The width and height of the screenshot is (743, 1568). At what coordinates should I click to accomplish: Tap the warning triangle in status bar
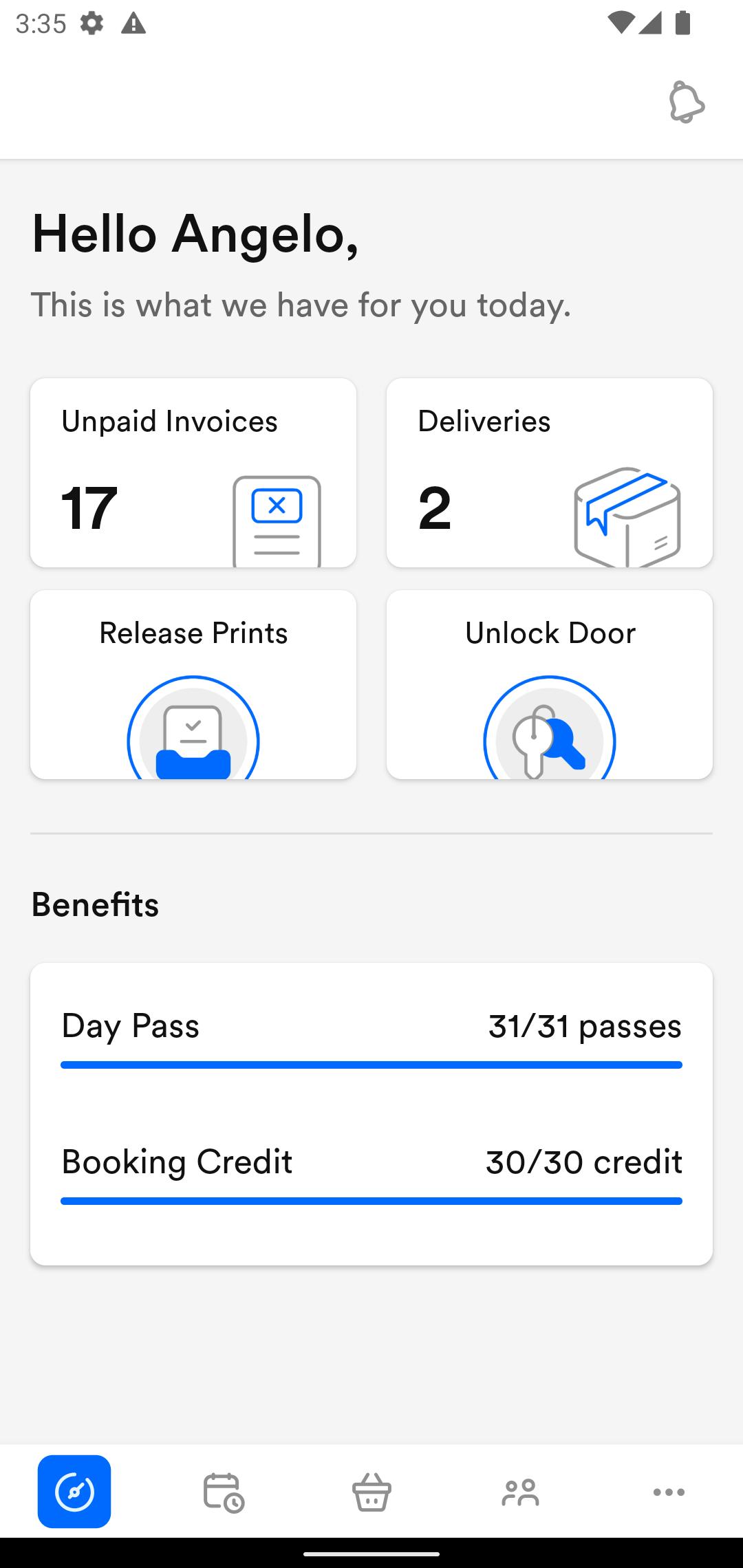pos(133,24)
